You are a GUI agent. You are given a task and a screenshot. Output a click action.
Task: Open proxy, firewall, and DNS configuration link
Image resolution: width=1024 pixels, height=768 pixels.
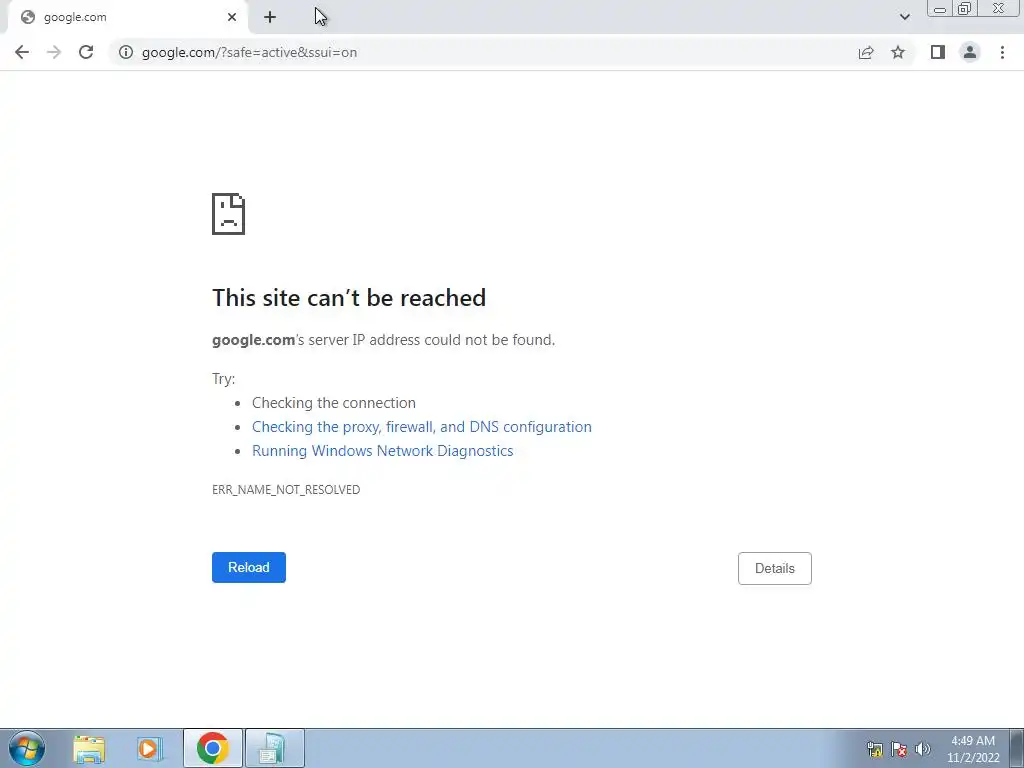tap(422, 426)
